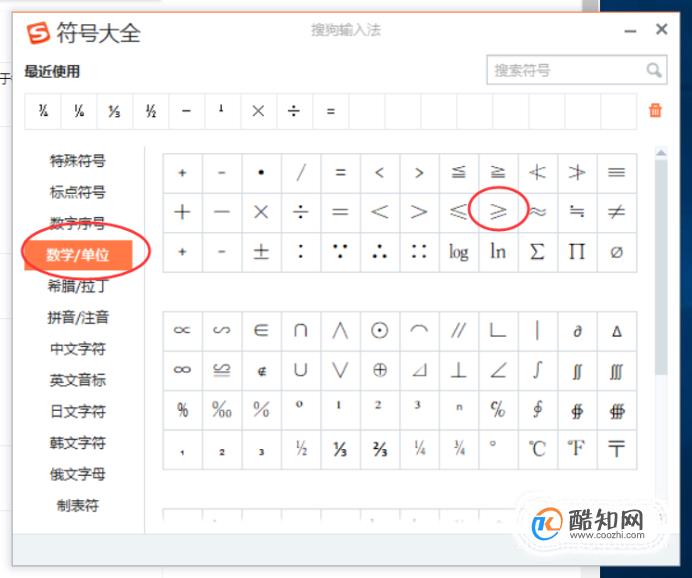Focus the 搜索符号 search field
692x578 pixels.
[576, 70]
